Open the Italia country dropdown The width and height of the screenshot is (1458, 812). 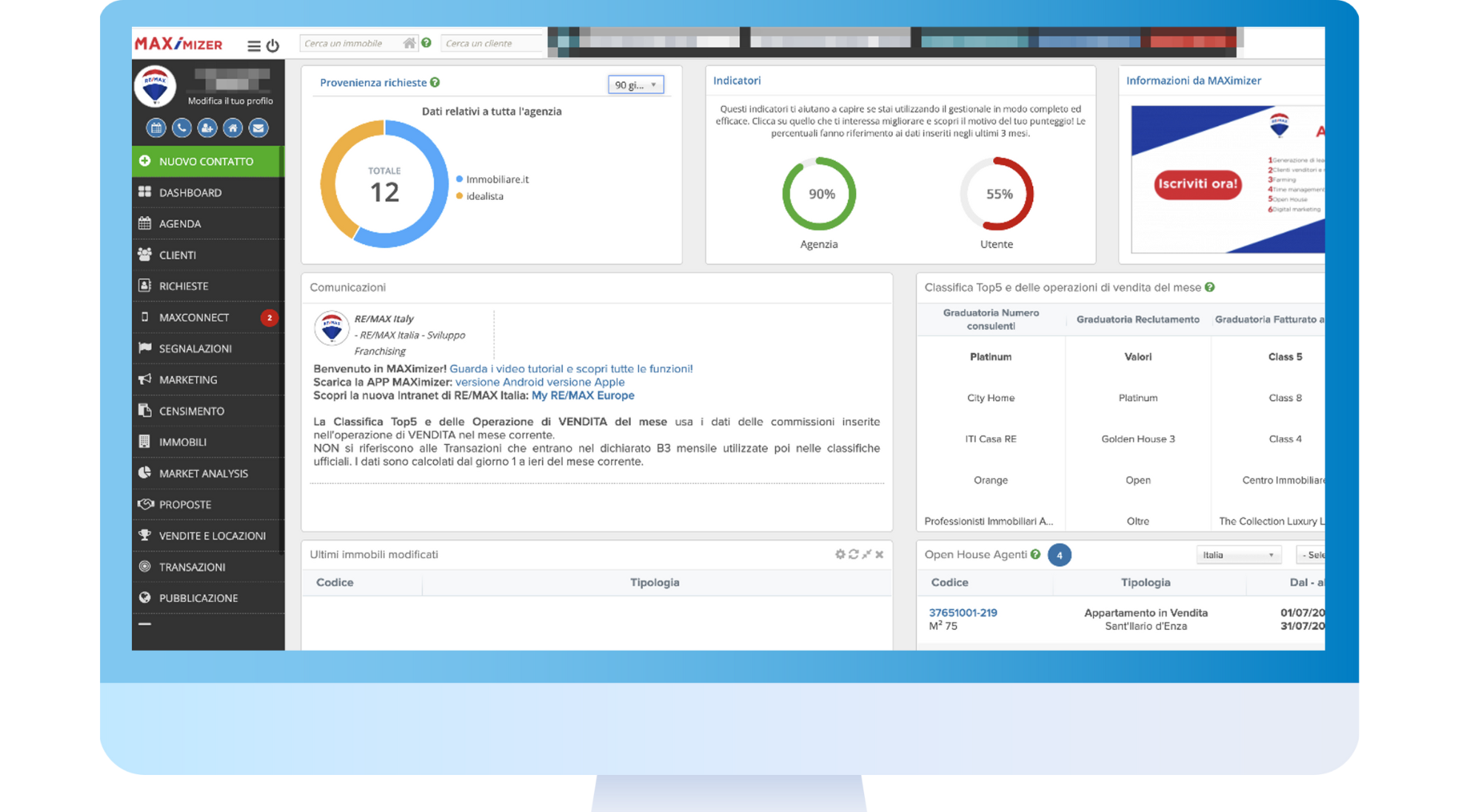click(1238, 554)
